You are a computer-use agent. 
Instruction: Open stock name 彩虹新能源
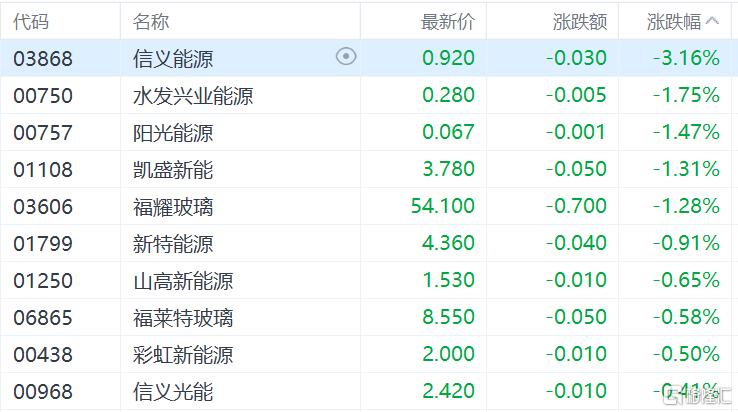point(183,355)
